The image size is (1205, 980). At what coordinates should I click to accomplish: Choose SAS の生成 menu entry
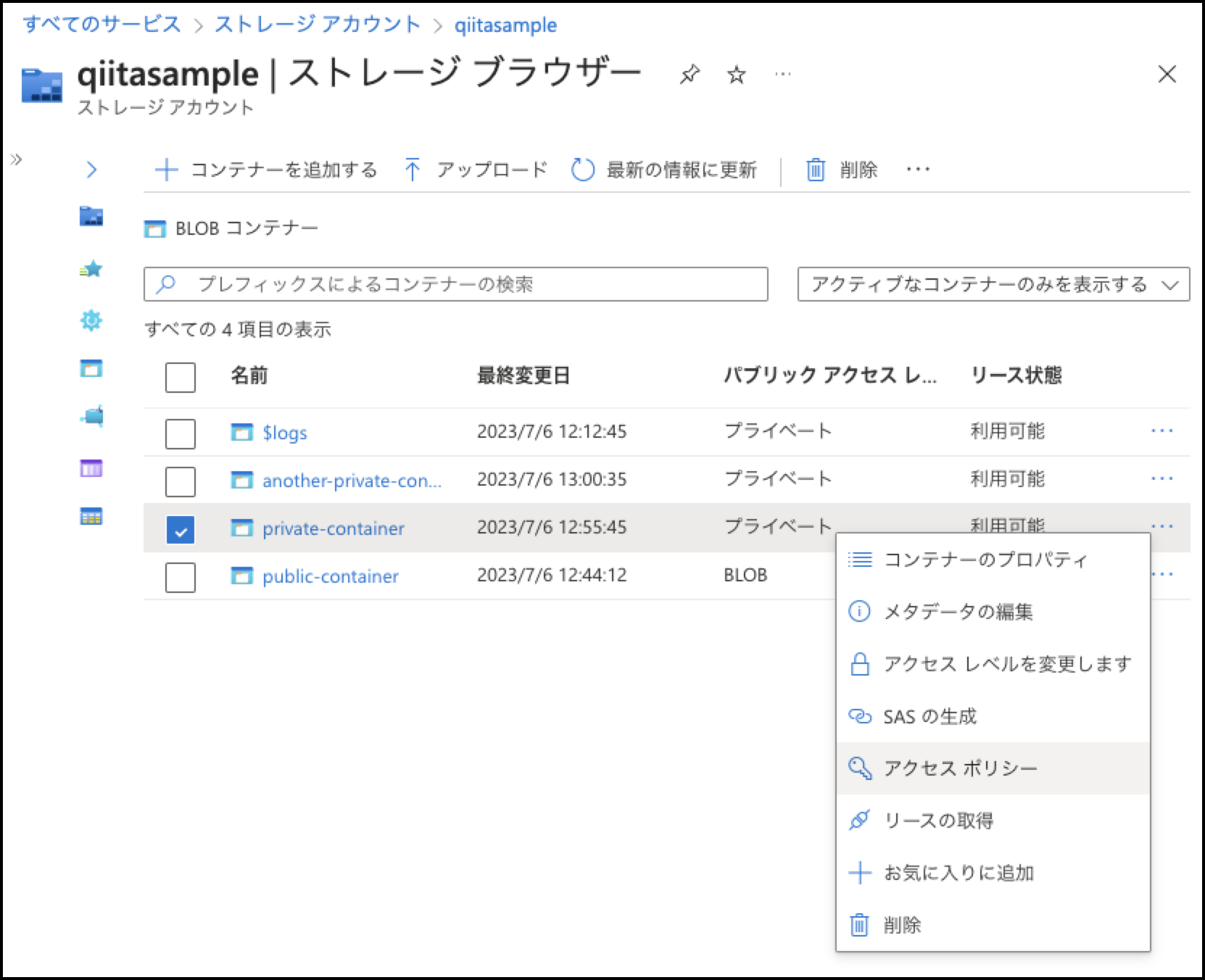(x=993, y=716)
